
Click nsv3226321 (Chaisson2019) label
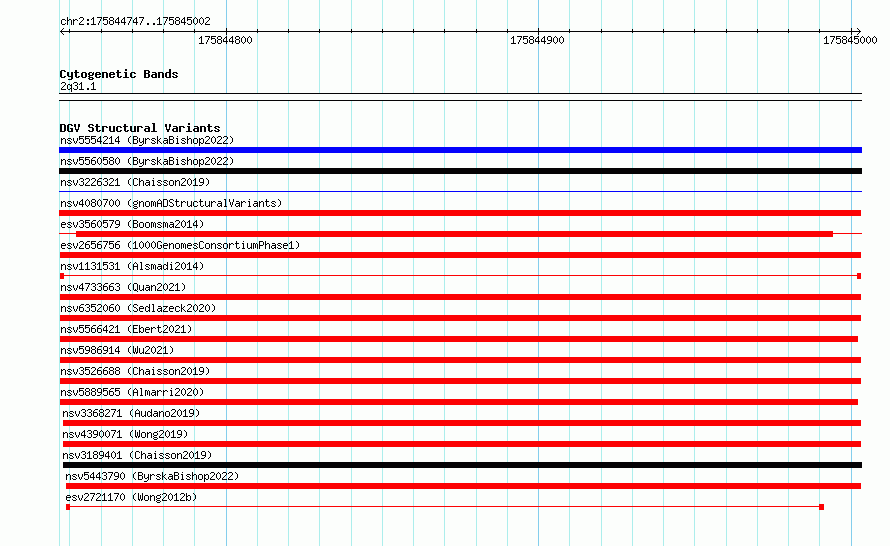click(x=135, y=182)
